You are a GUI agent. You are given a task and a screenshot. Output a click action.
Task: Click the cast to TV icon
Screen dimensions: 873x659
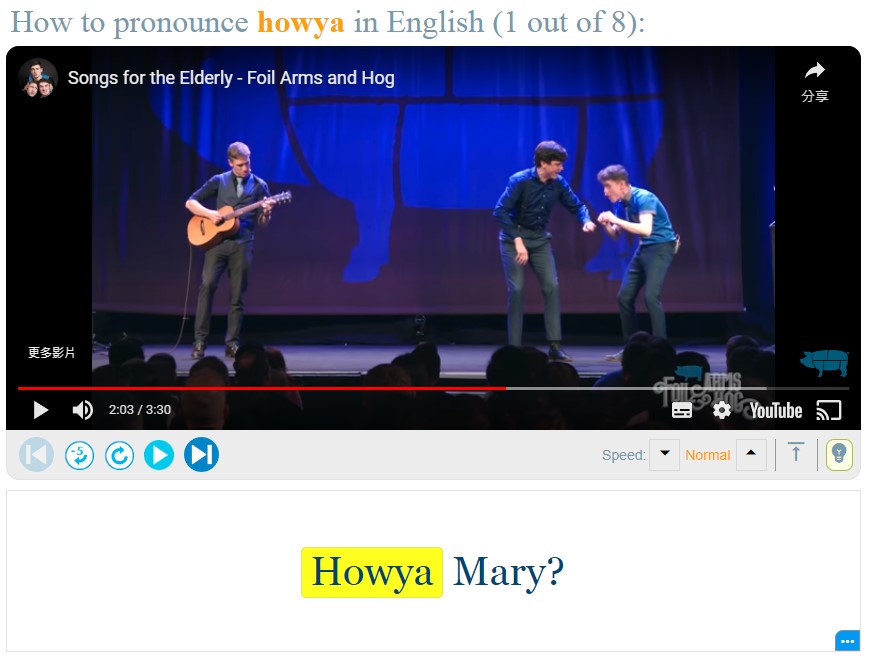(828, 411)
